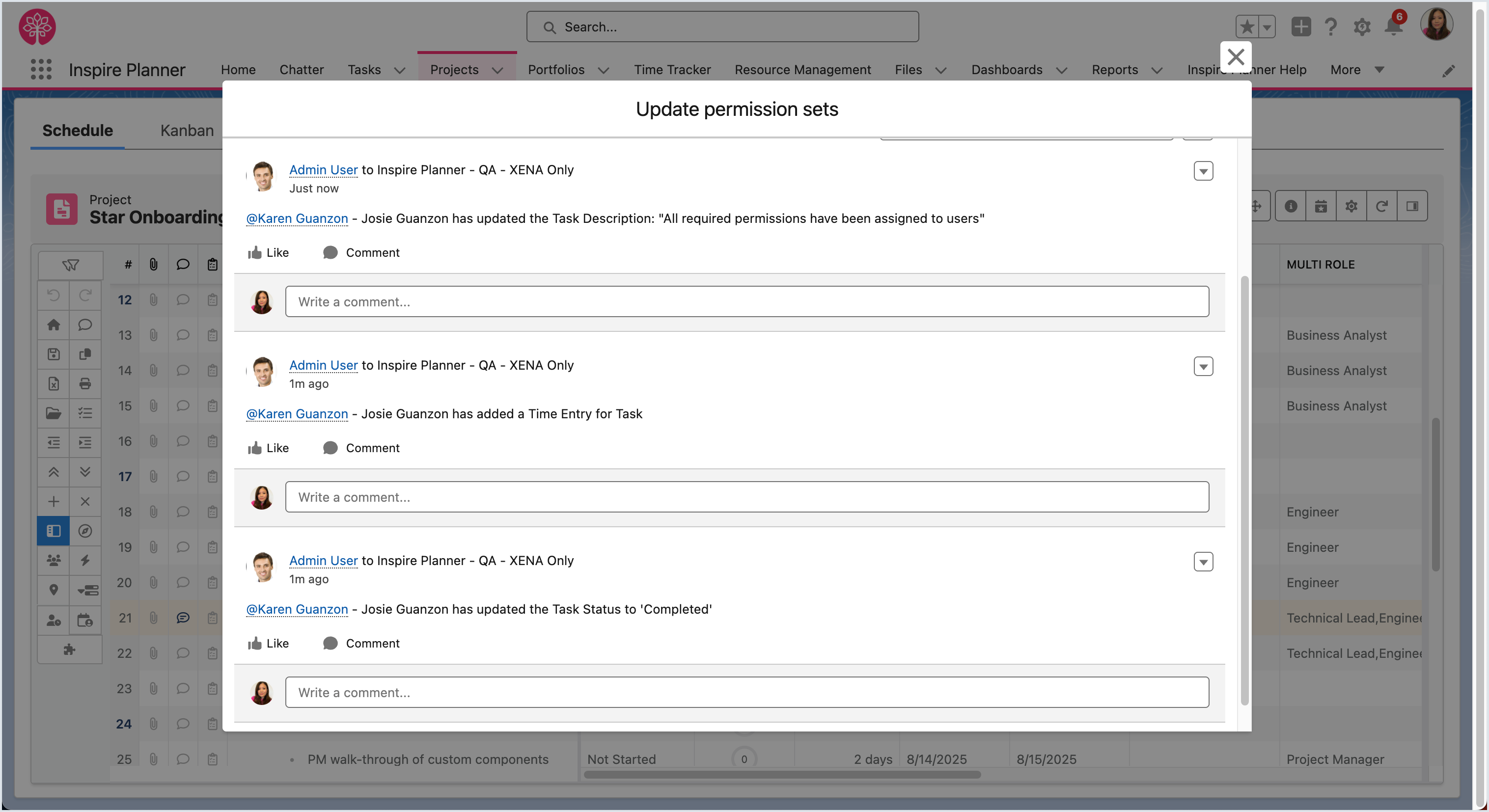1489x812 pixels.
Task: Open @Karen Guanzon mention in Time Entry post
Action: (x=297, y=414)
